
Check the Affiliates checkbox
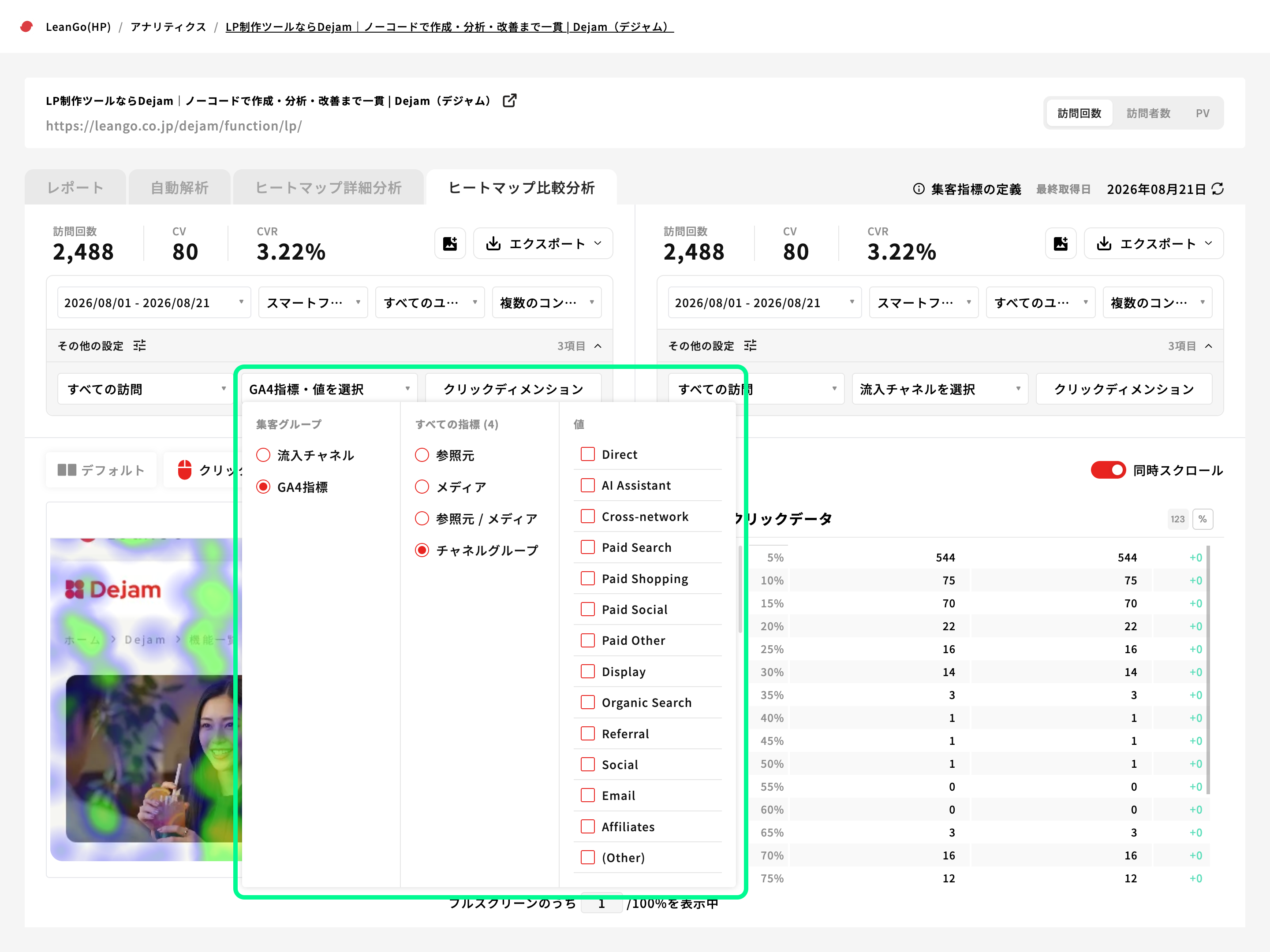pyautogui.click(x=587, y=826)
